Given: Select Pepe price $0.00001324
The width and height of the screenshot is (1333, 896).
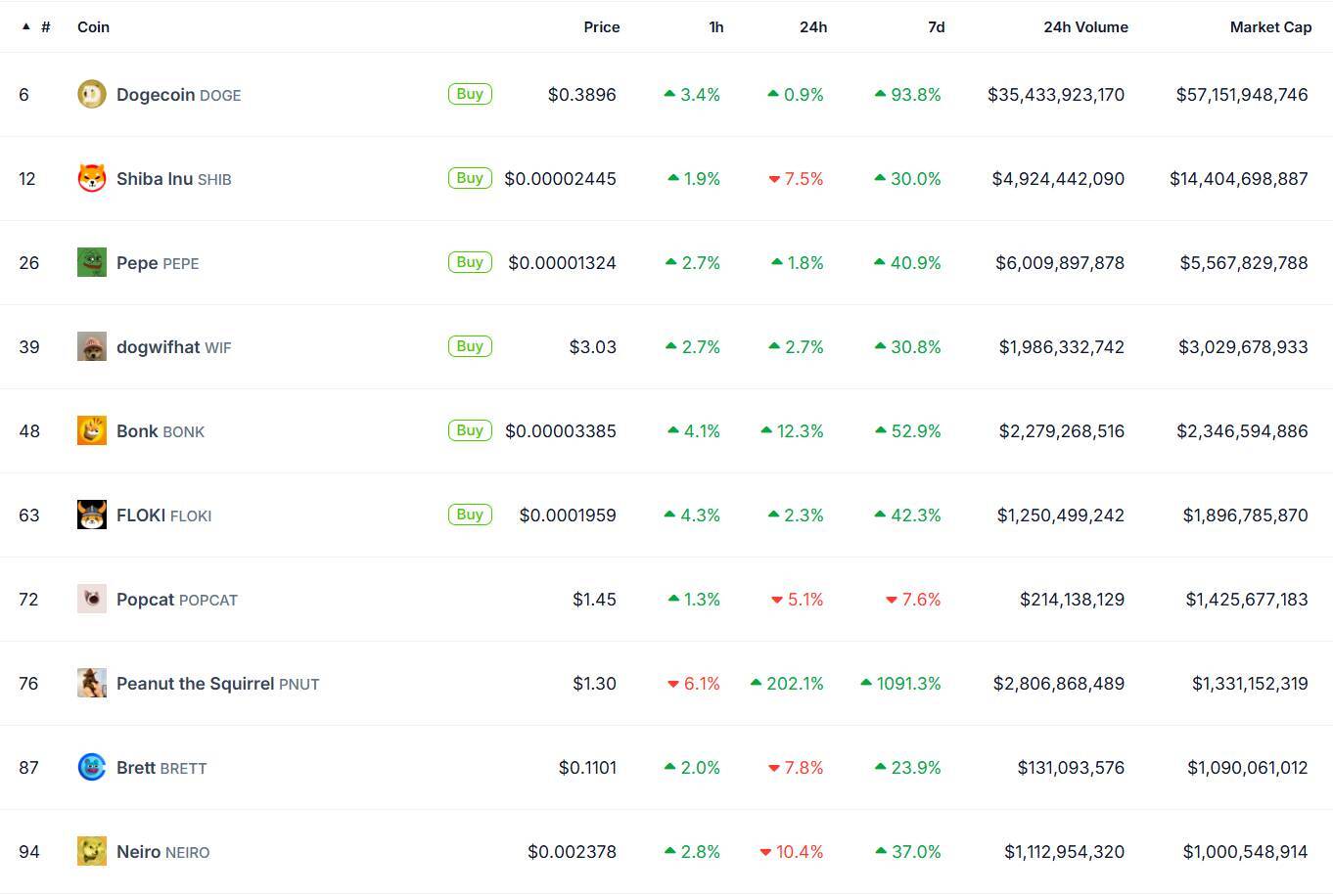Looking at the screenshot, I should click(563, 263).
